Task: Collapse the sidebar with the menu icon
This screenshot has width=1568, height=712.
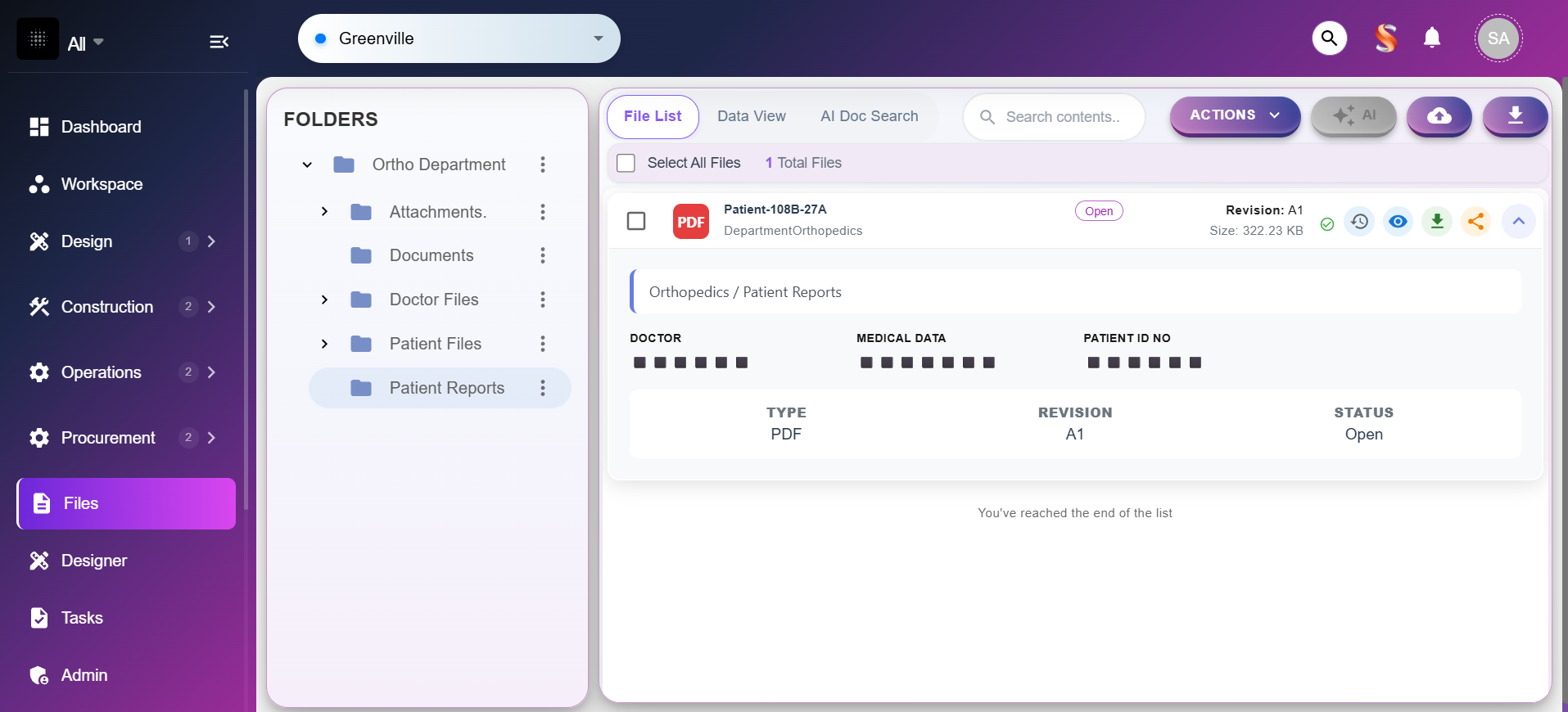Action: 219,42
